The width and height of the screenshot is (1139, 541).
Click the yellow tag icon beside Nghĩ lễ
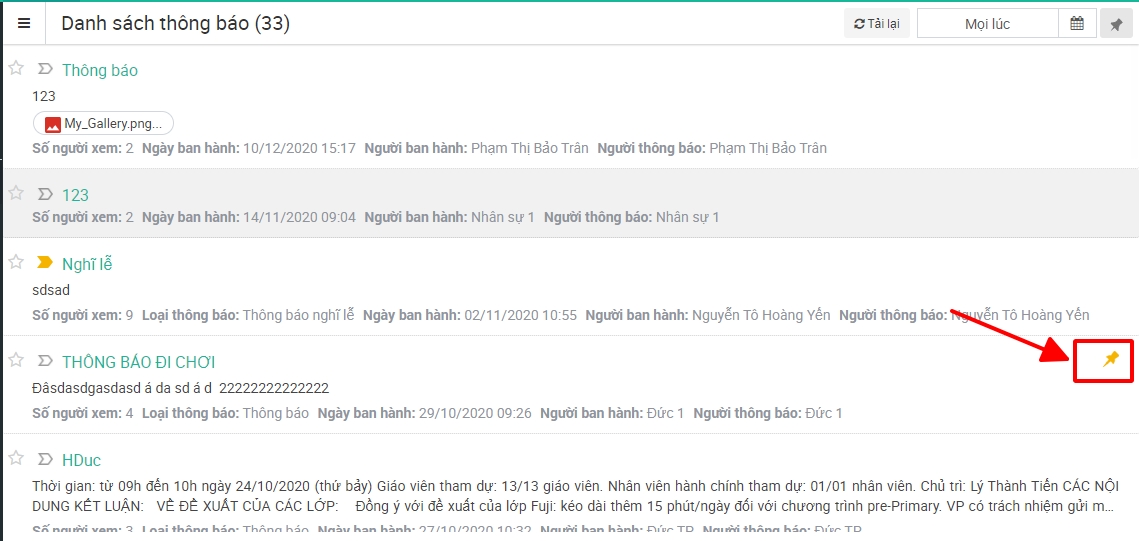45,263
